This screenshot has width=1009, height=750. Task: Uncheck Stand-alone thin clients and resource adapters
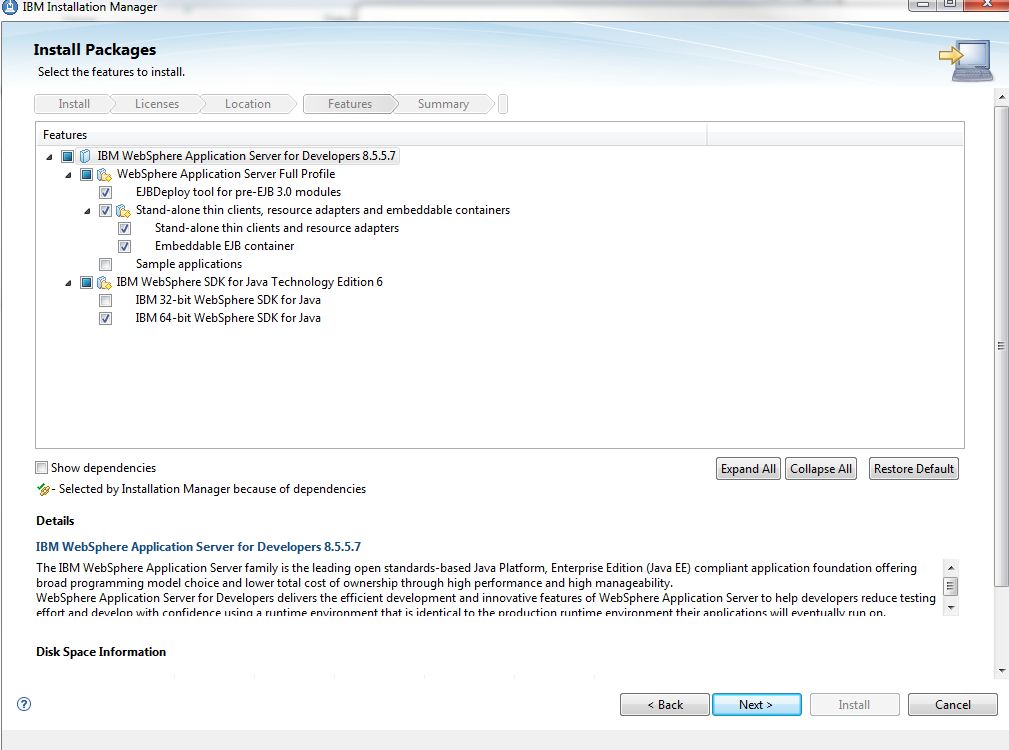pos(125,228)
